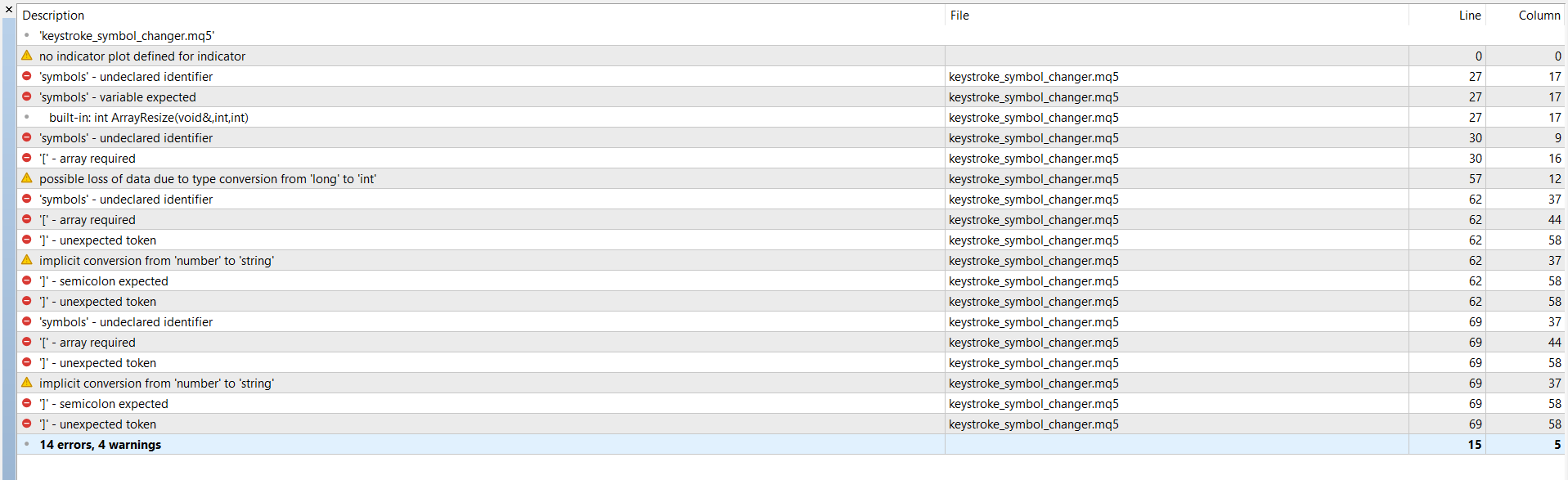Viewport: 1568px width, 480px height.
Task: Click error icon for line 27 undeclared identifier
Action: (27, 76)
